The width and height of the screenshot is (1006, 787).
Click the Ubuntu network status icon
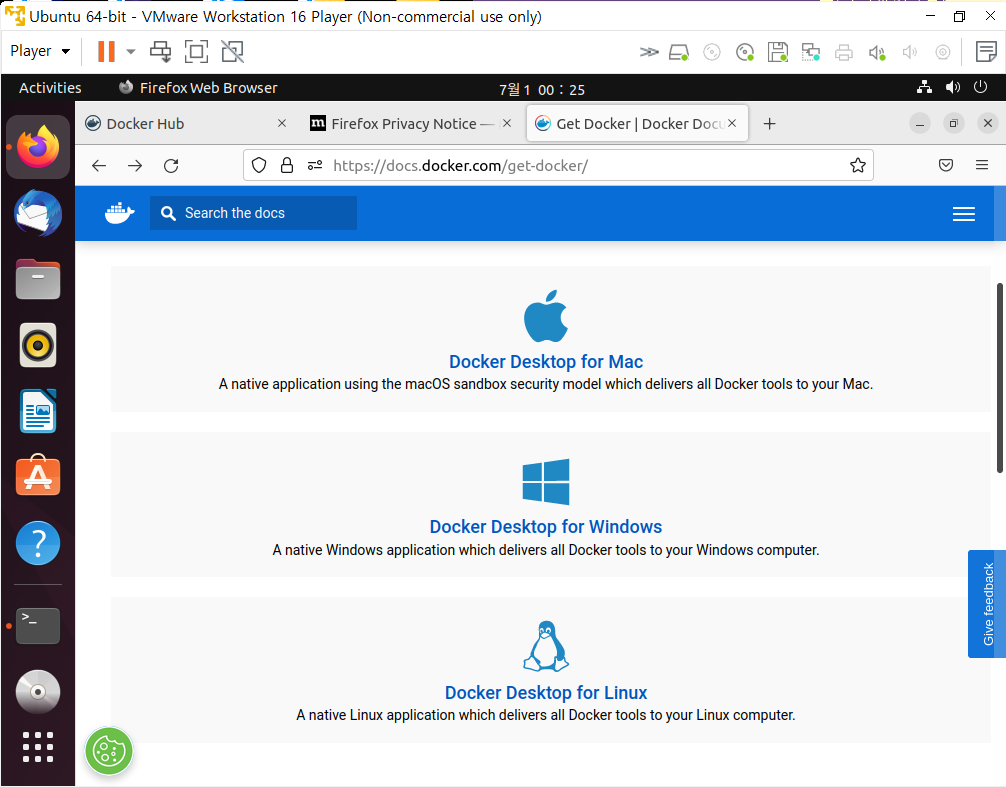pyautogui.click(x=924, y=87)
